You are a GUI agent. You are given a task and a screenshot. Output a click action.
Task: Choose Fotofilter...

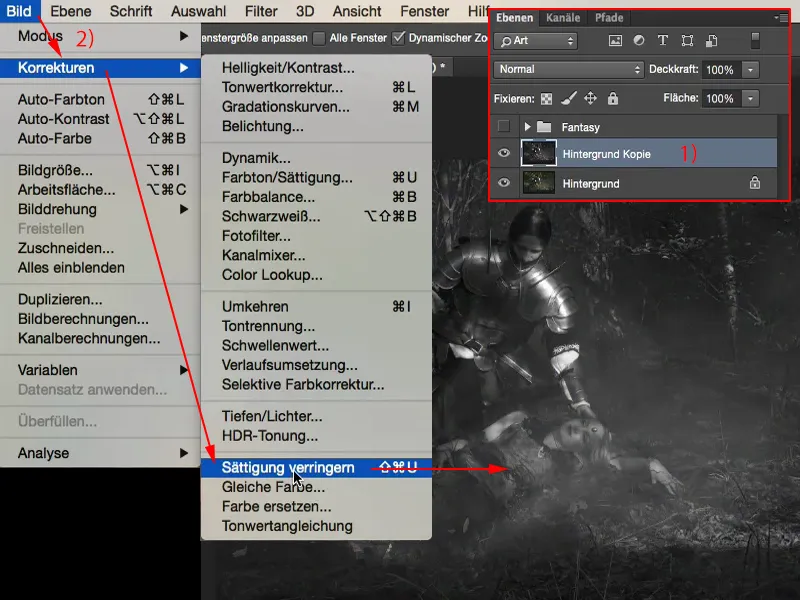(316, 236)
